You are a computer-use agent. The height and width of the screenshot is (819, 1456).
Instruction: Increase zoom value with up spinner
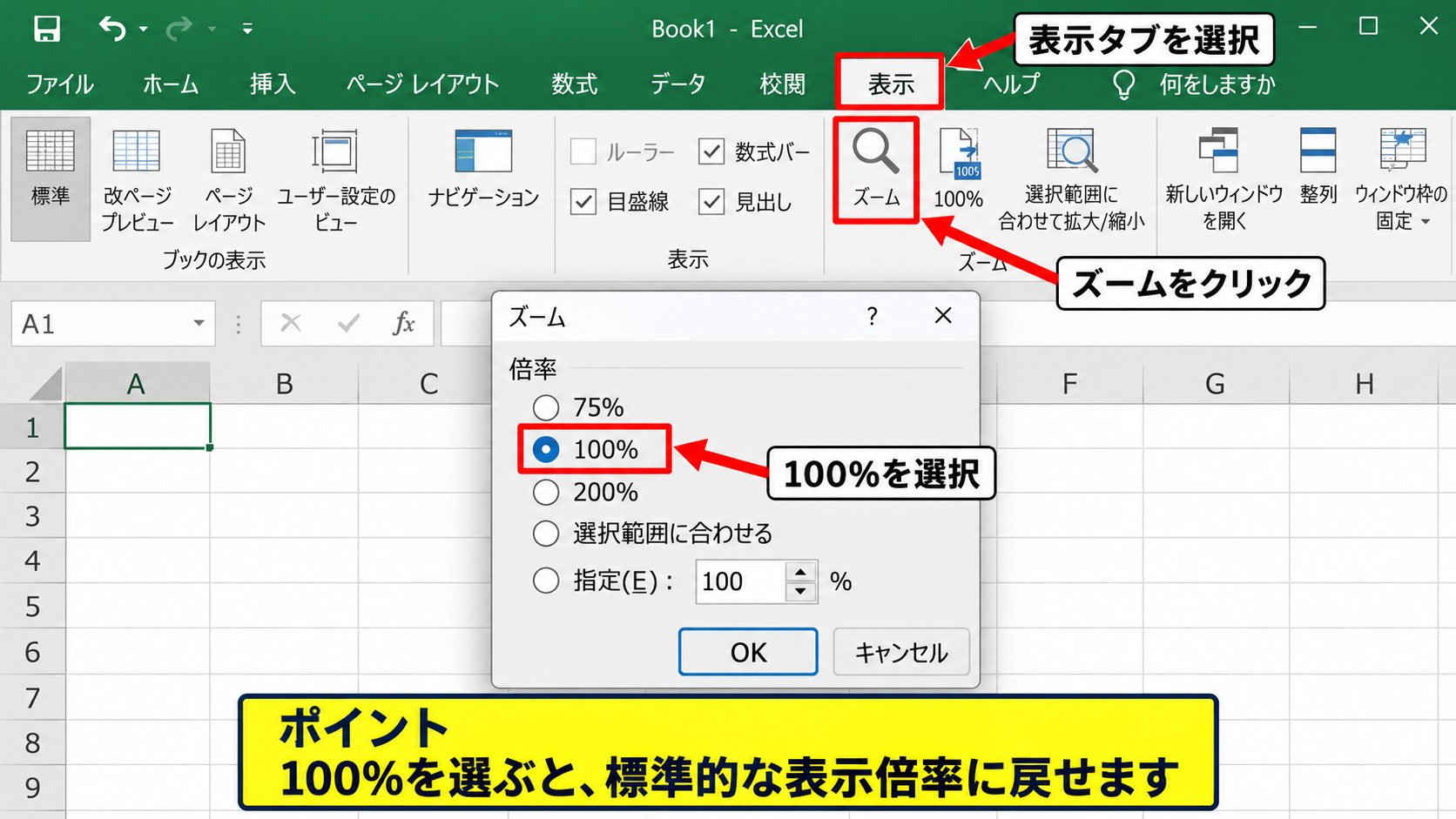tap(800, 572)
